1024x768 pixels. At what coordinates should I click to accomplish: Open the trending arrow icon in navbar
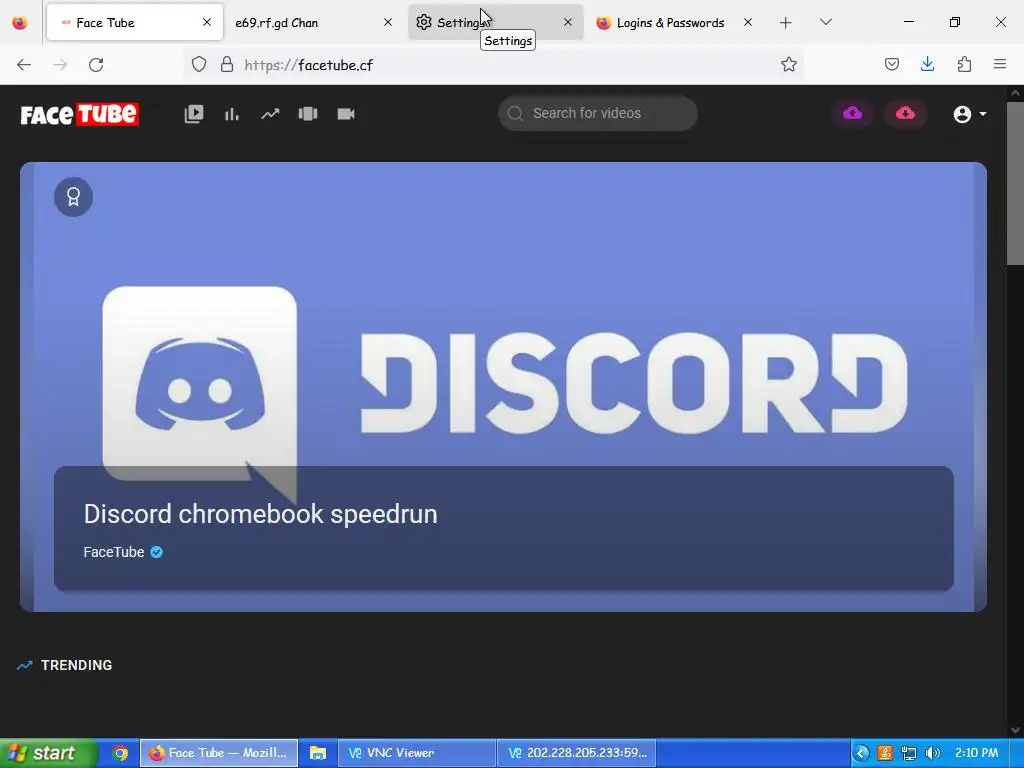point(270,114)
